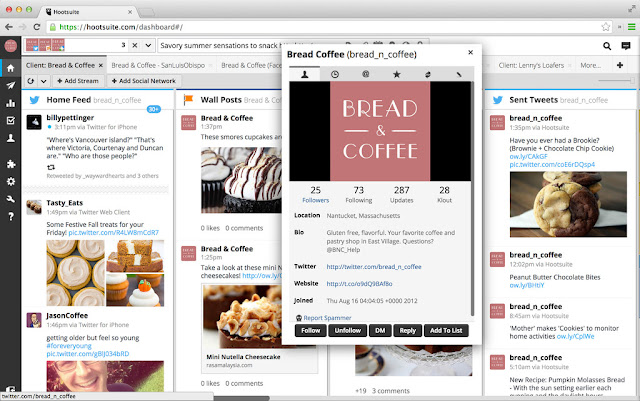This screenshot has height=401, width=640.
Task: Open the conversations speech bubble icon
Action: (625, 46)
